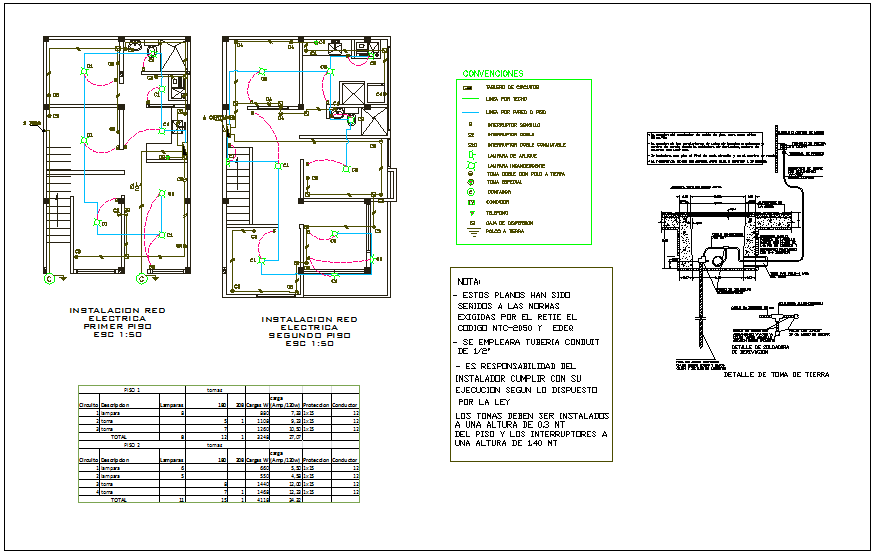Select the interruptor doble S2 symbol in the legend
This screenshot has width=873, height=553.
(x=471, y=135)
